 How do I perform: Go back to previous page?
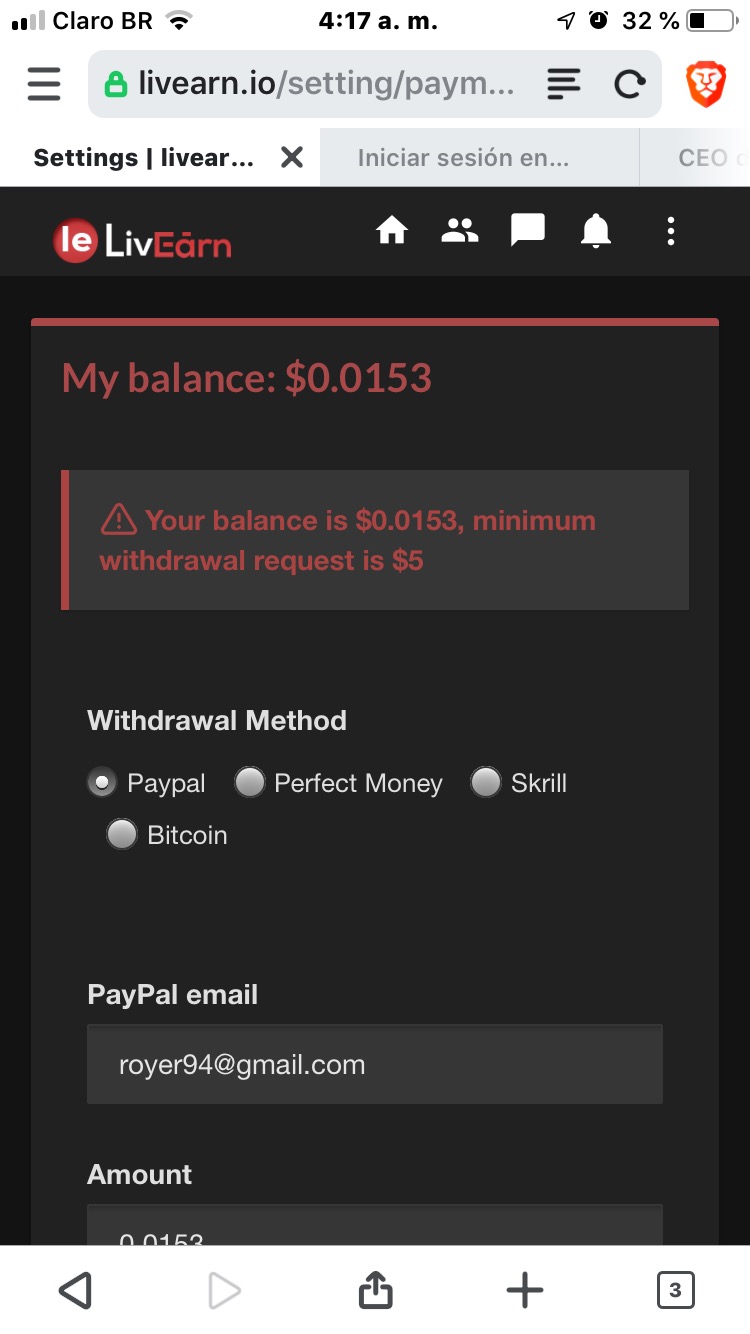point(75,1290)
